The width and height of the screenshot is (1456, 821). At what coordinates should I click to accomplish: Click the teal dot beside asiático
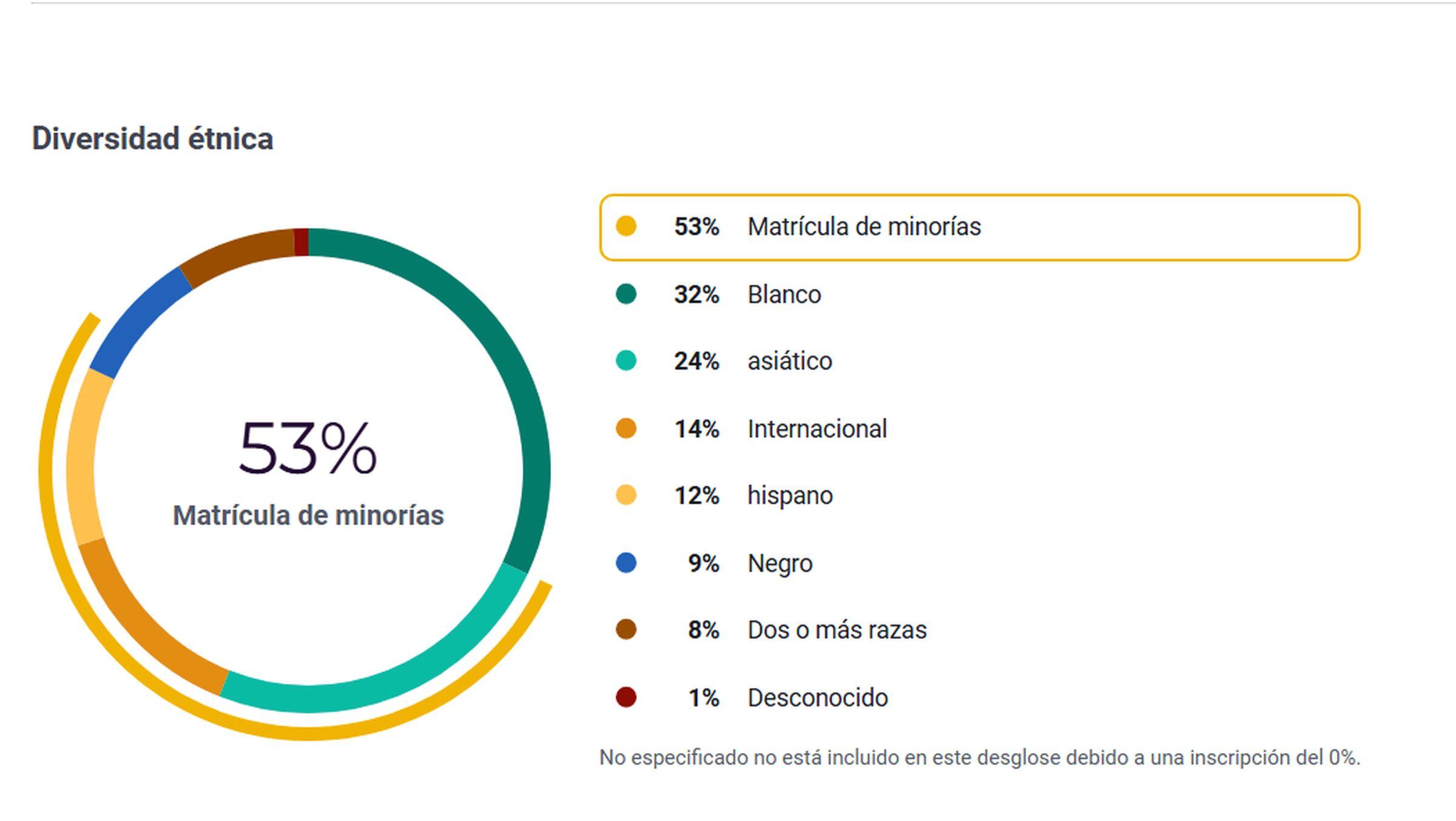pos(625,361)
